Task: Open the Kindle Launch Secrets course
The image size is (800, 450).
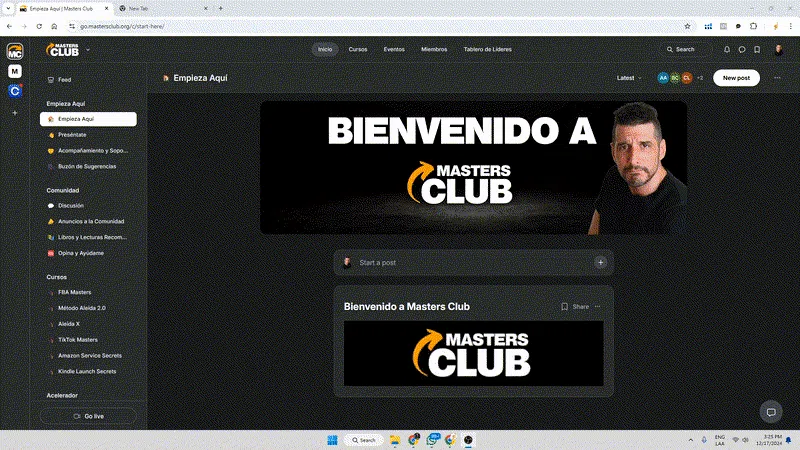Action: 88,371
